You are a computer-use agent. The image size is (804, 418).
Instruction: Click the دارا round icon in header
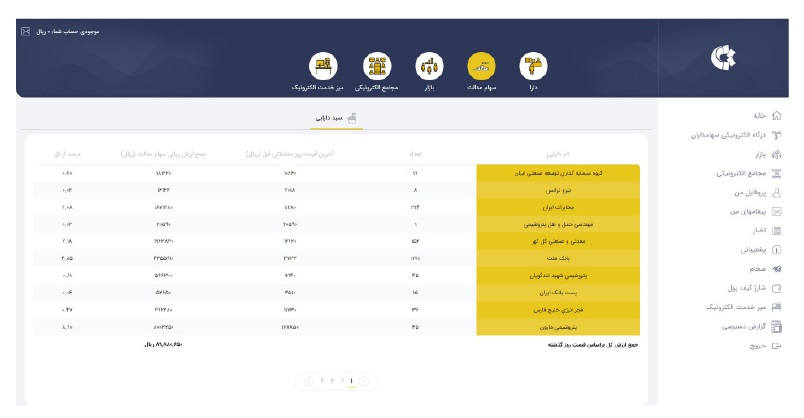(533, 66)
